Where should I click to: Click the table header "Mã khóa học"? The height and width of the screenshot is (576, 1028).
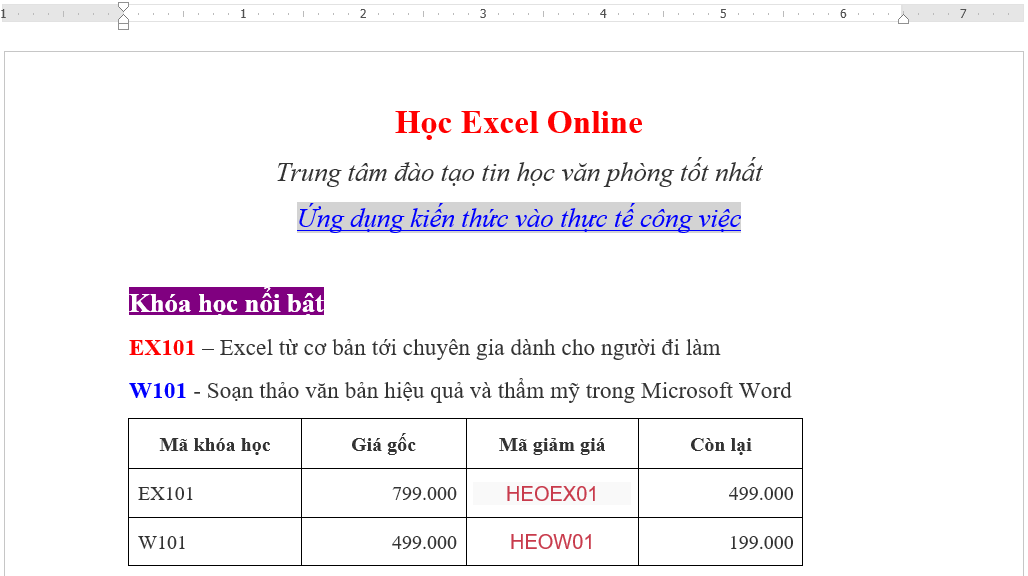(x=213, y=444)
